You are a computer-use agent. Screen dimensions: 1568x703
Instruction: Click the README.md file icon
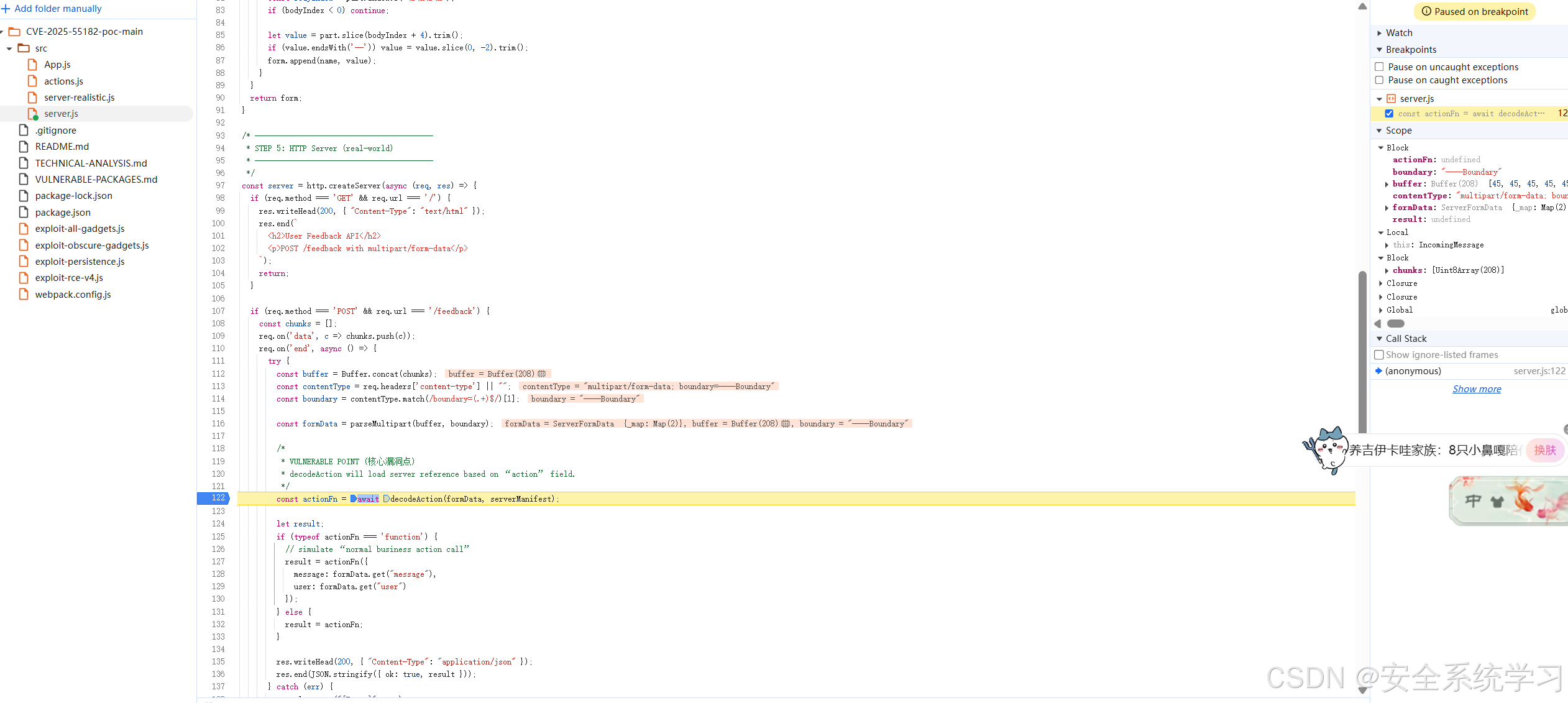click(x=24, y=147)
